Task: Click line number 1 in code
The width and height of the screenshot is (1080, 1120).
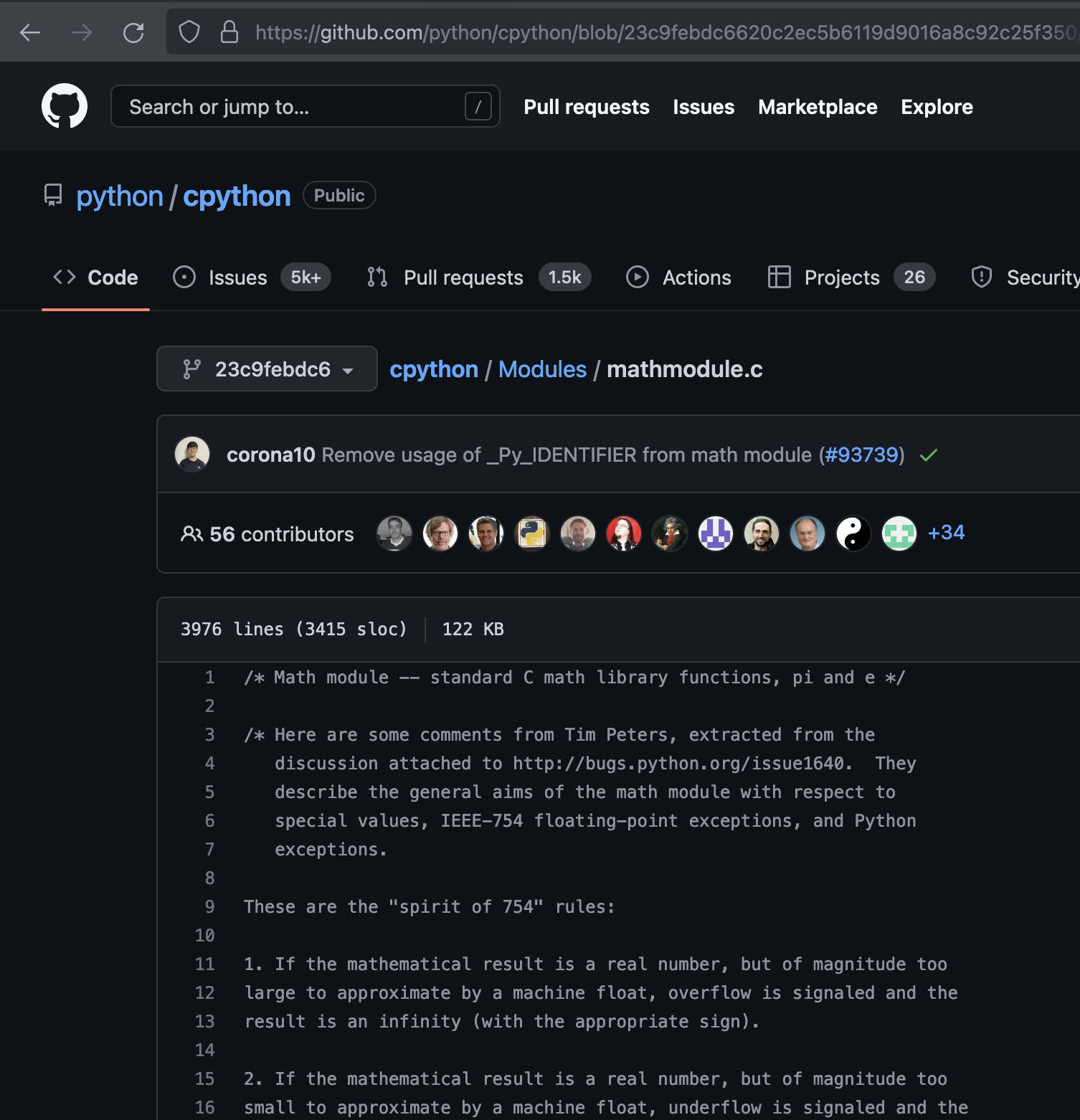Action: (x=209, y=678)
